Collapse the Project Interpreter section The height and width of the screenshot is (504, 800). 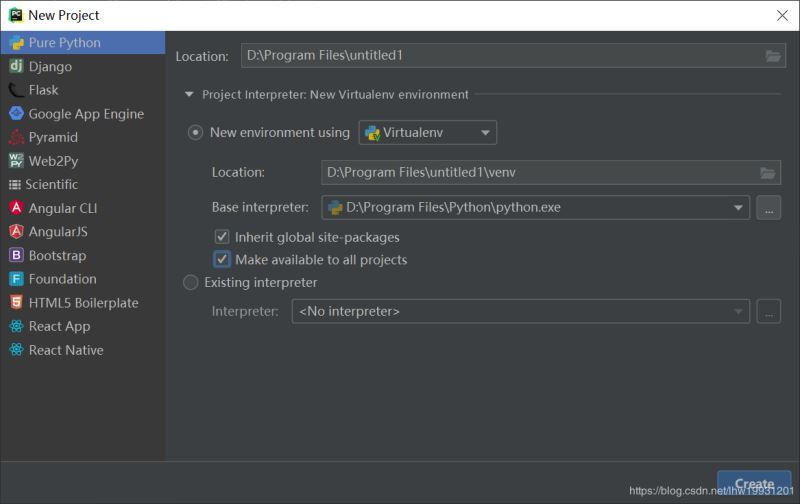[188, 95]
